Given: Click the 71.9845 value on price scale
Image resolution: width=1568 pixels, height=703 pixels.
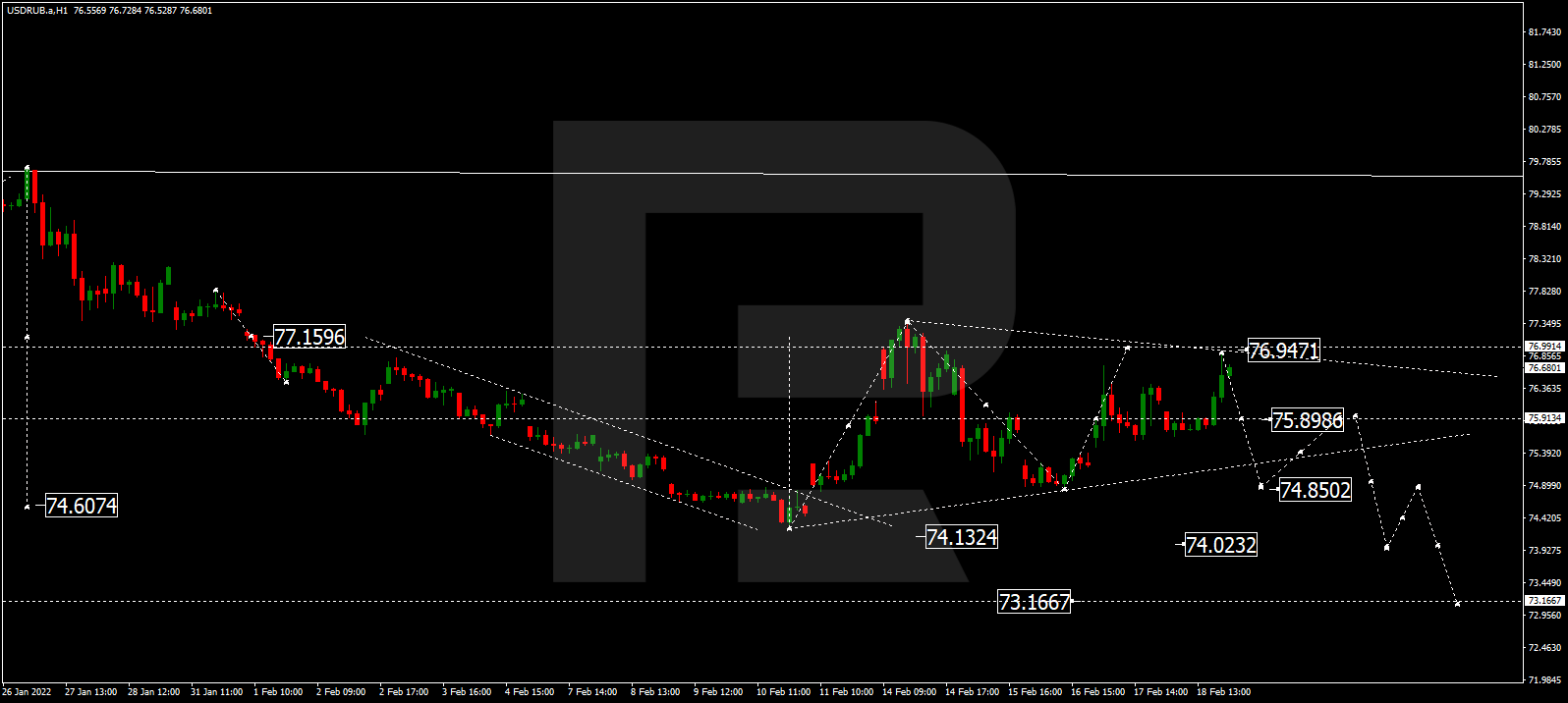Looking at the screenshot, I should [x=1544, y=679].
